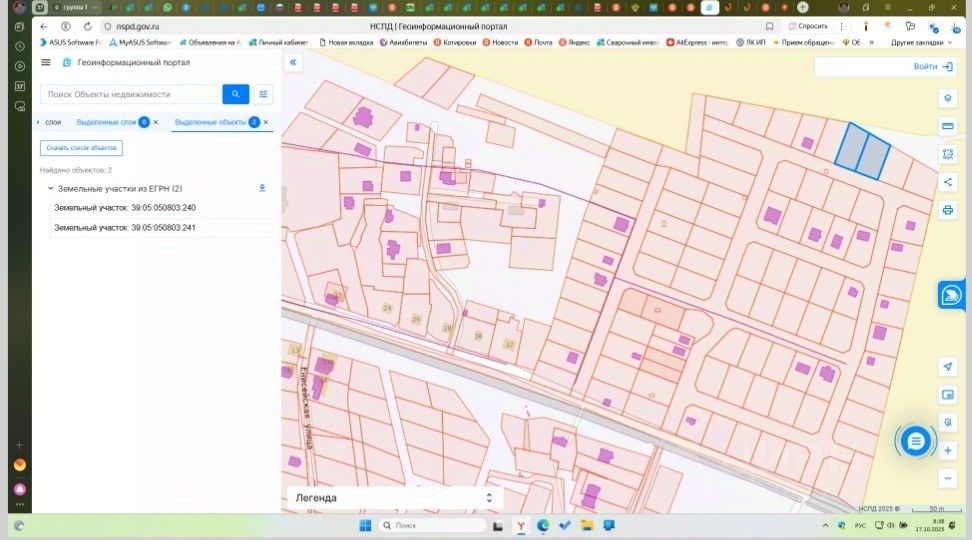Activate the area selection tool icon
This screenshot has height=540, width=972.
click(947, 154)
